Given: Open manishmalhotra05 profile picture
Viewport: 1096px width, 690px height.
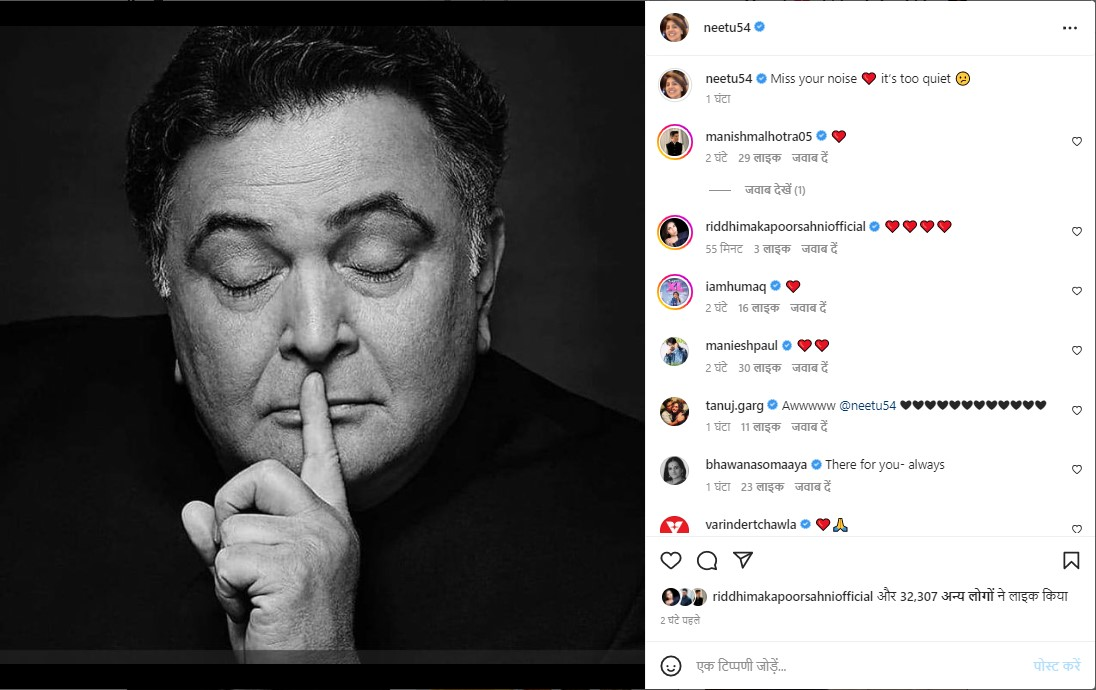Looking at the screenshot, I should (674, 142).
